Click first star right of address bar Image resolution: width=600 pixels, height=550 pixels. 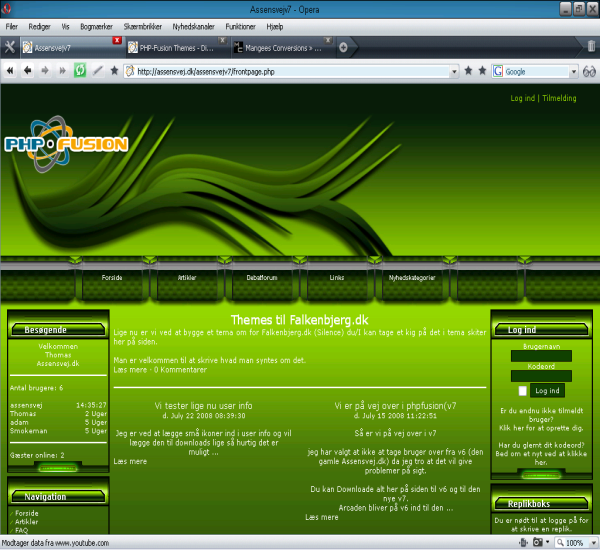[468, 70]
